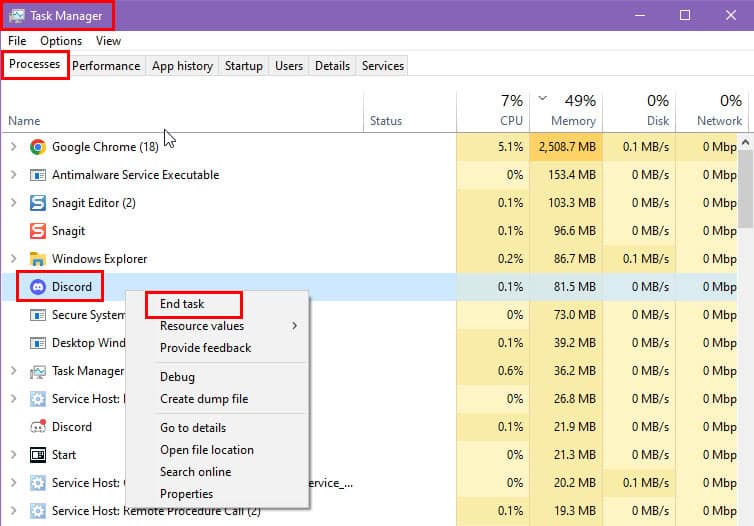Screen dimensions: 754x526
Task: Click the vertical scrollbar thumb
Action: coord(745,188)
